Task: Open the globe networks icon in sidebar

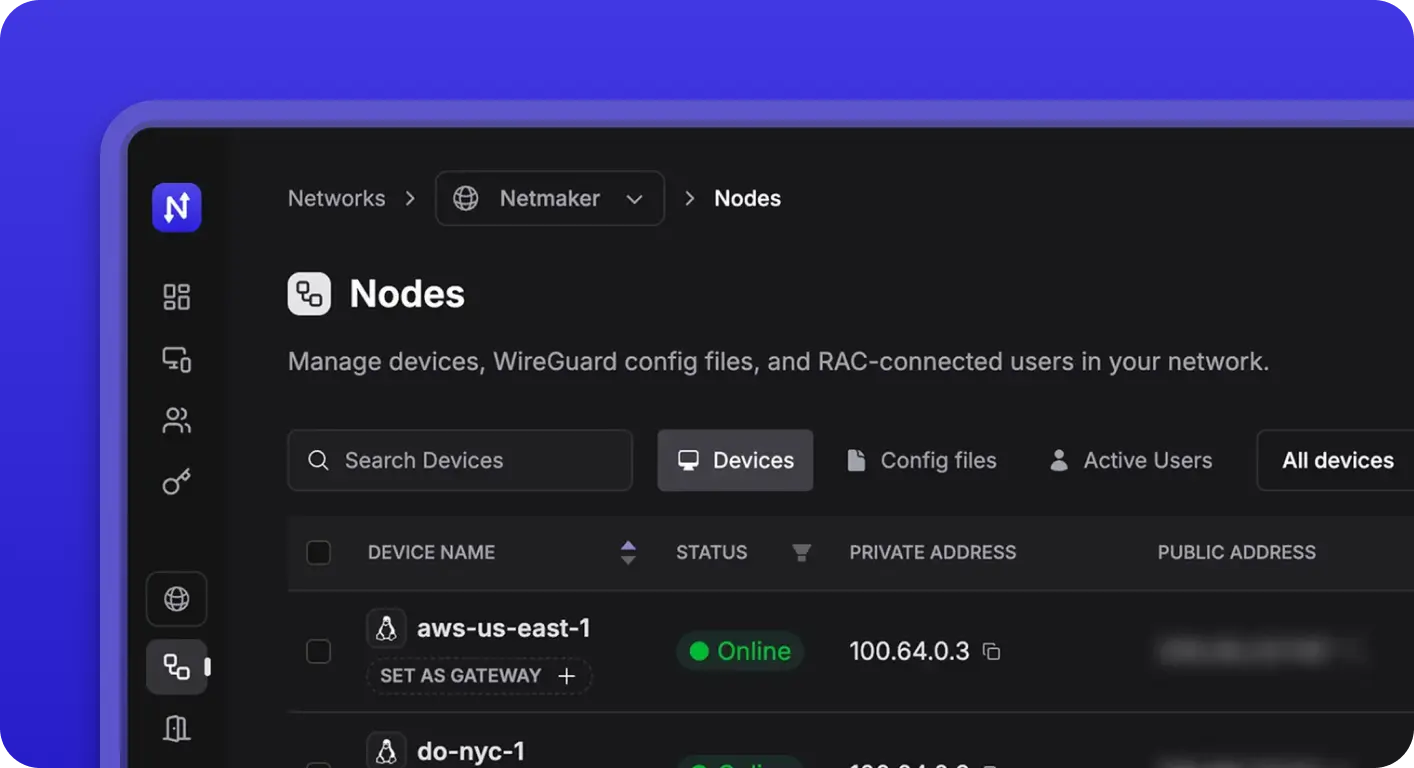Action: coord(177,599)
